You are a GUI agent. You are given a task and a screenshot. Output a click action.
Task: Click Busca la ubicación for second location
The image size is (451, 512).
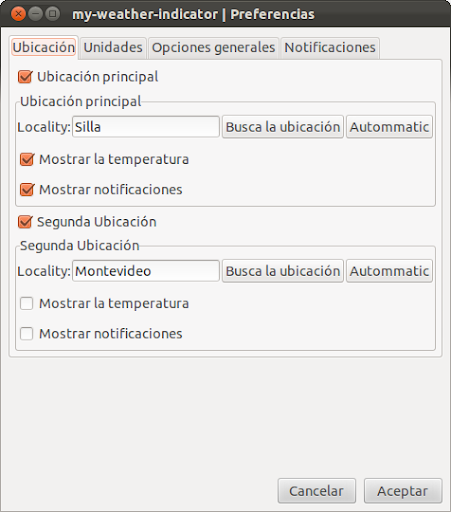coord(283,271)
